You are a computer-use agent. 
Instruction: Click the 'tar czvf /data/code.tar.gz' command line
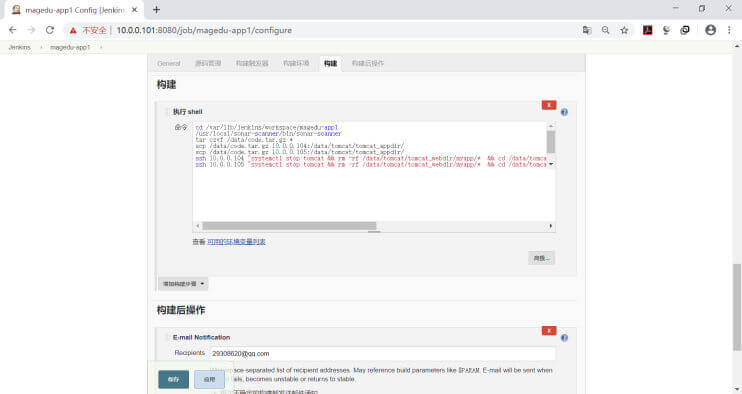tap(244, 140)
